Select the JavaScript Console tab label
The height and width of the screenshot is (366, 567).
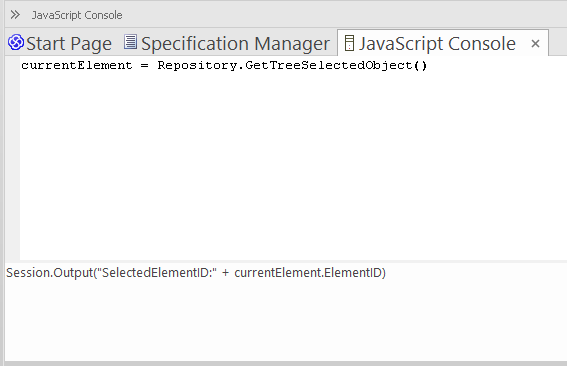437,43
